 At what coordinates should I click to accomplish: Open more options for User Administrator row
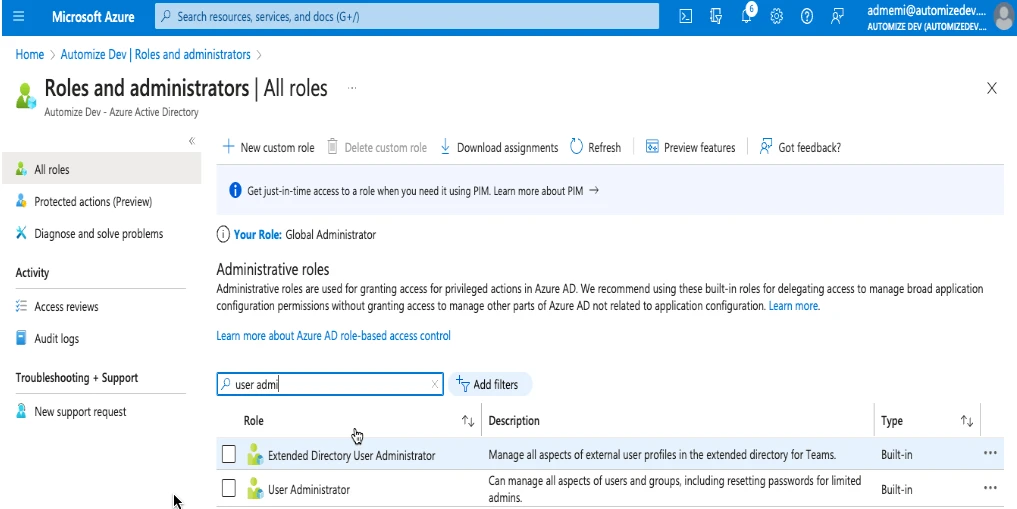click(x=990, y=488)
